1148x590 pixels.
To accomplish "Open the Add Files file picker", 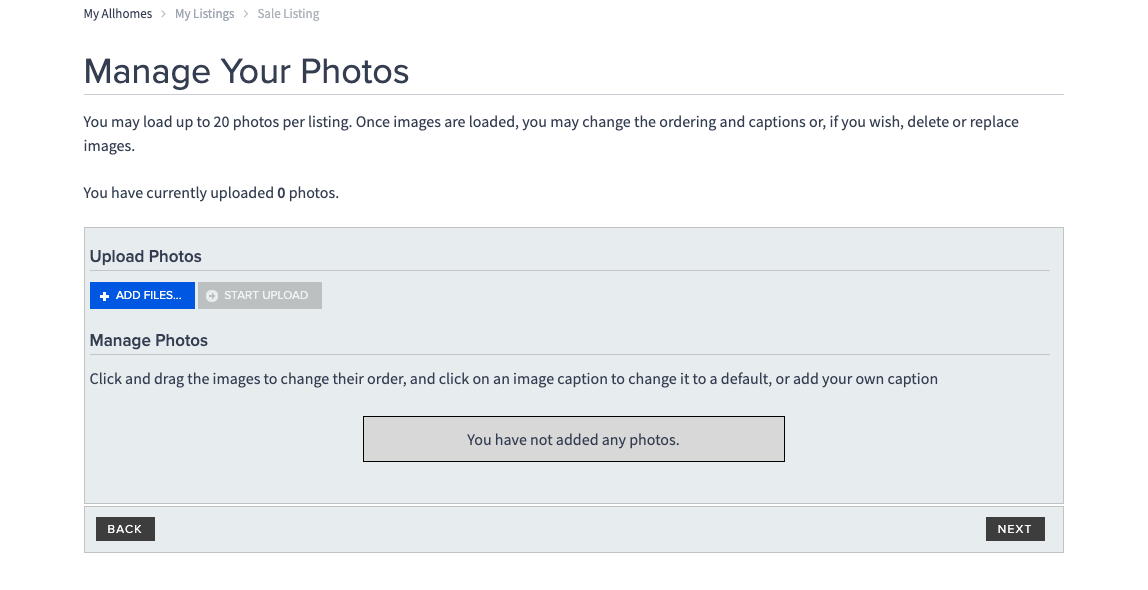I will [x=142, y=295].
